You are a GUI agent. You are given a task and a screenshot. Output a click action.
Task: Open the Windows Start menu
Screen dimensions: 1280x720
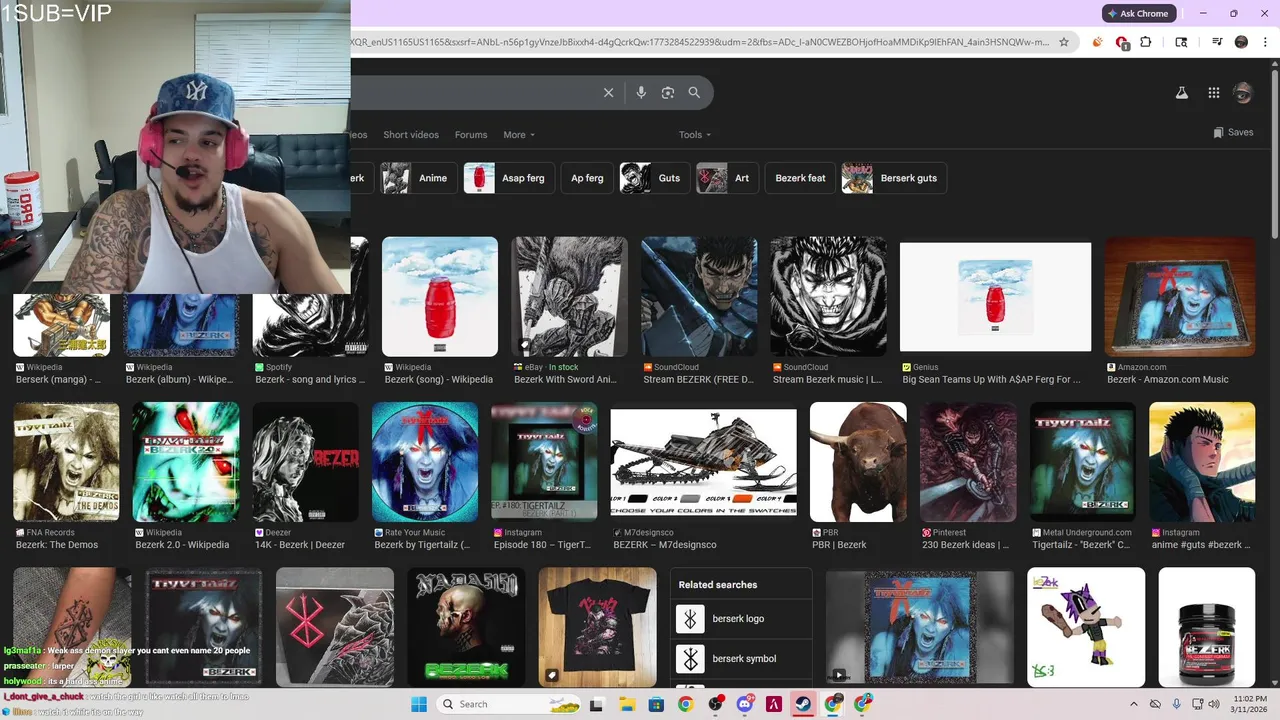click(419, 704)
